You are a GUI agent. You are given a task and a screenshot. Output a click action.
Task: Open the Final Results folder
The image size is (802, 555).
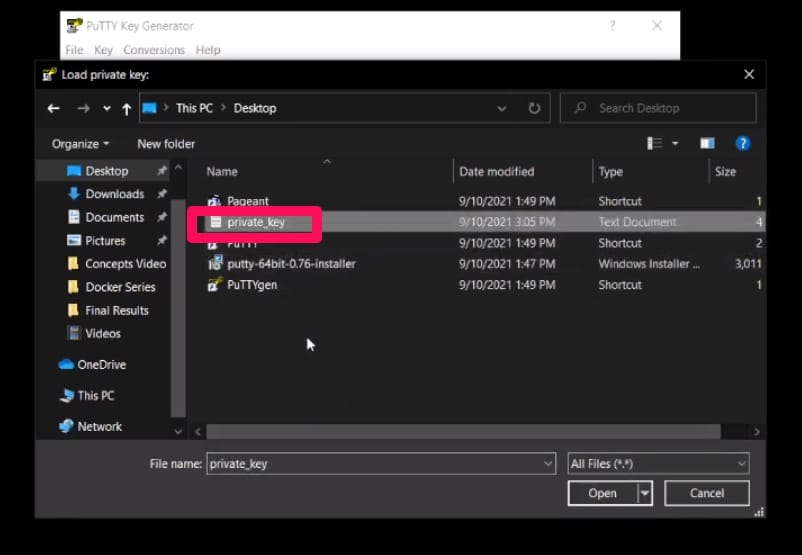click(x=117, y=310)
